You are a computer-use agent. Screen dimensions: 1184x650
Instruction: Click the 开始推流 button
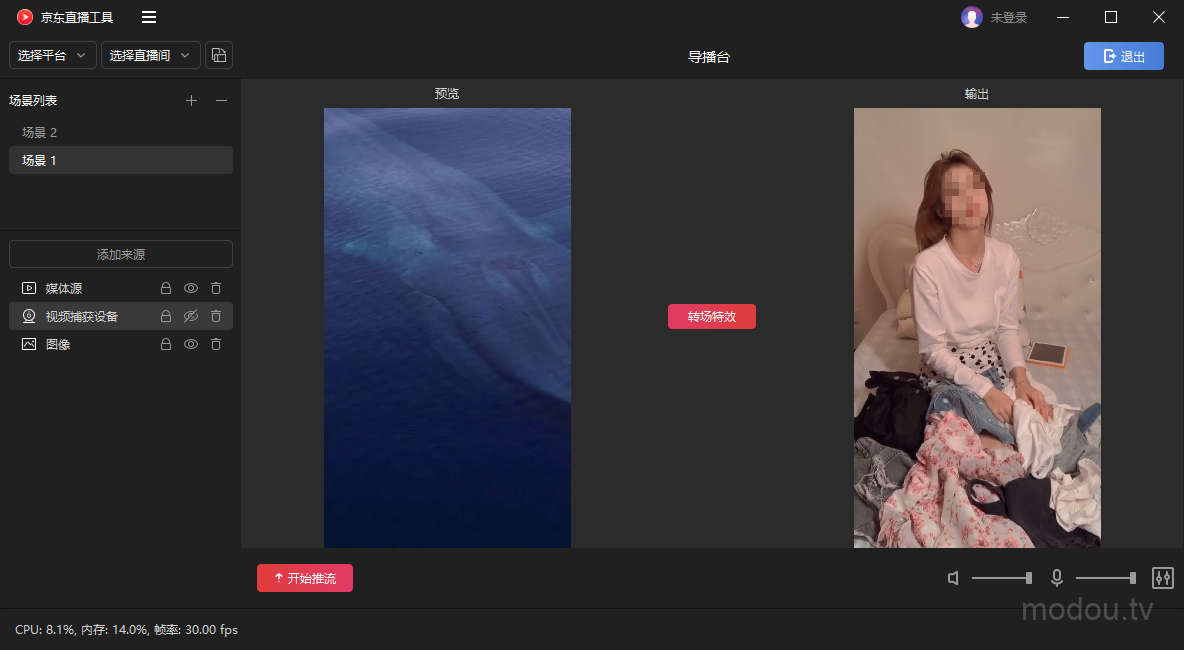coord(305,578)
